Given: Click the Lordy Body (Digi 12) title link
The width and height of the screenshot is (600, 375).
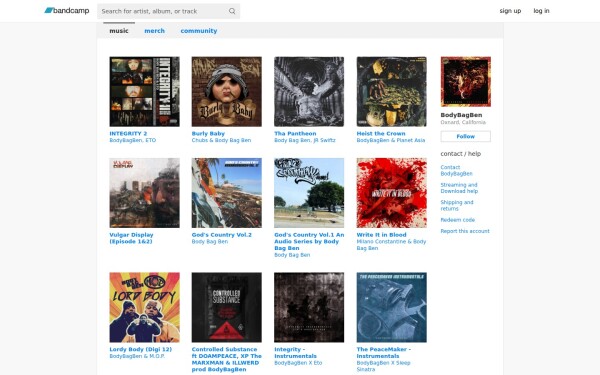Looking at the screenshot, I should click(140, 349).
